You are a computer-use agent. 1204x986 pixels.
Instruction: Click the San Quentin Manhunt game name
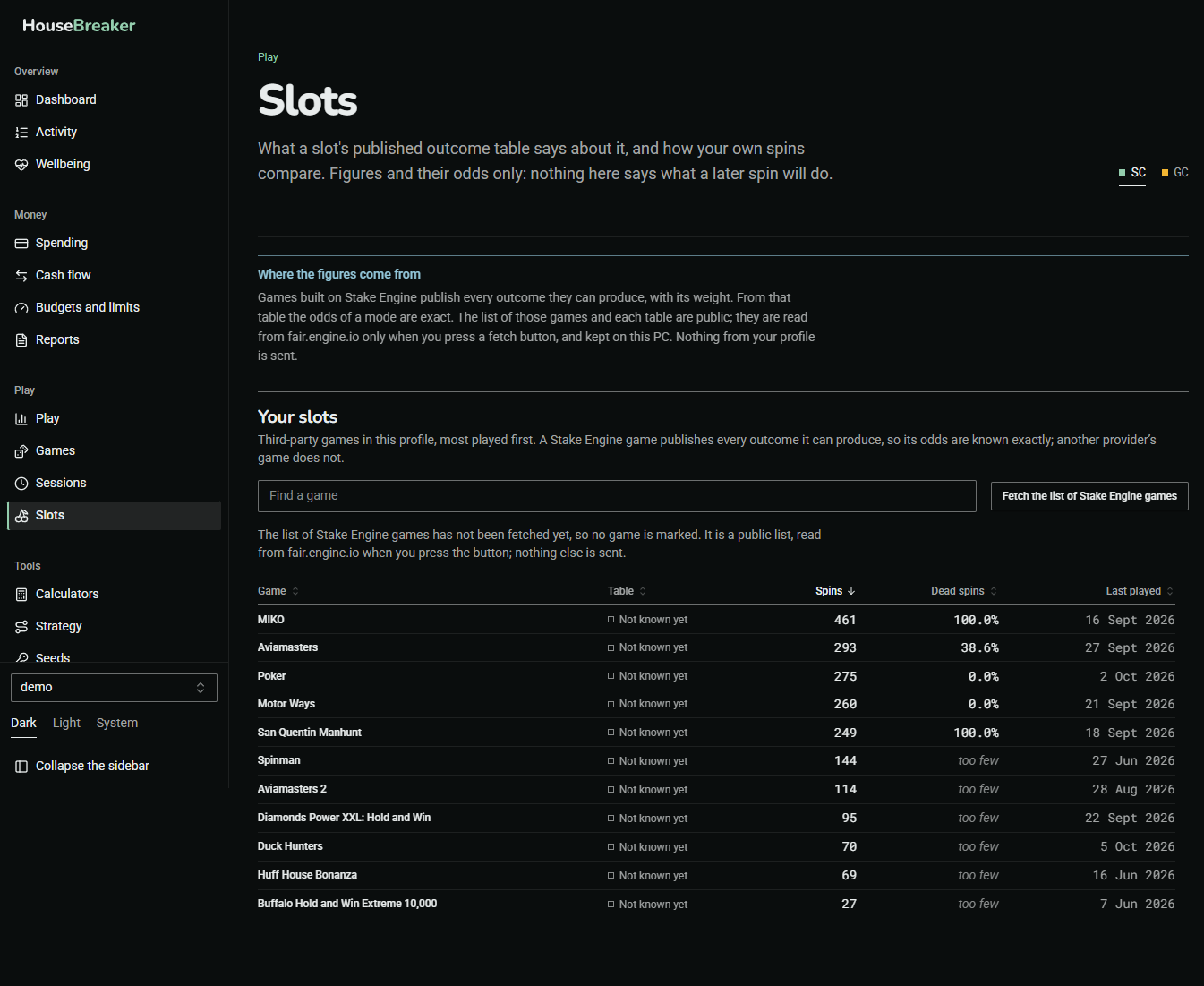click(x=310, y=733)
